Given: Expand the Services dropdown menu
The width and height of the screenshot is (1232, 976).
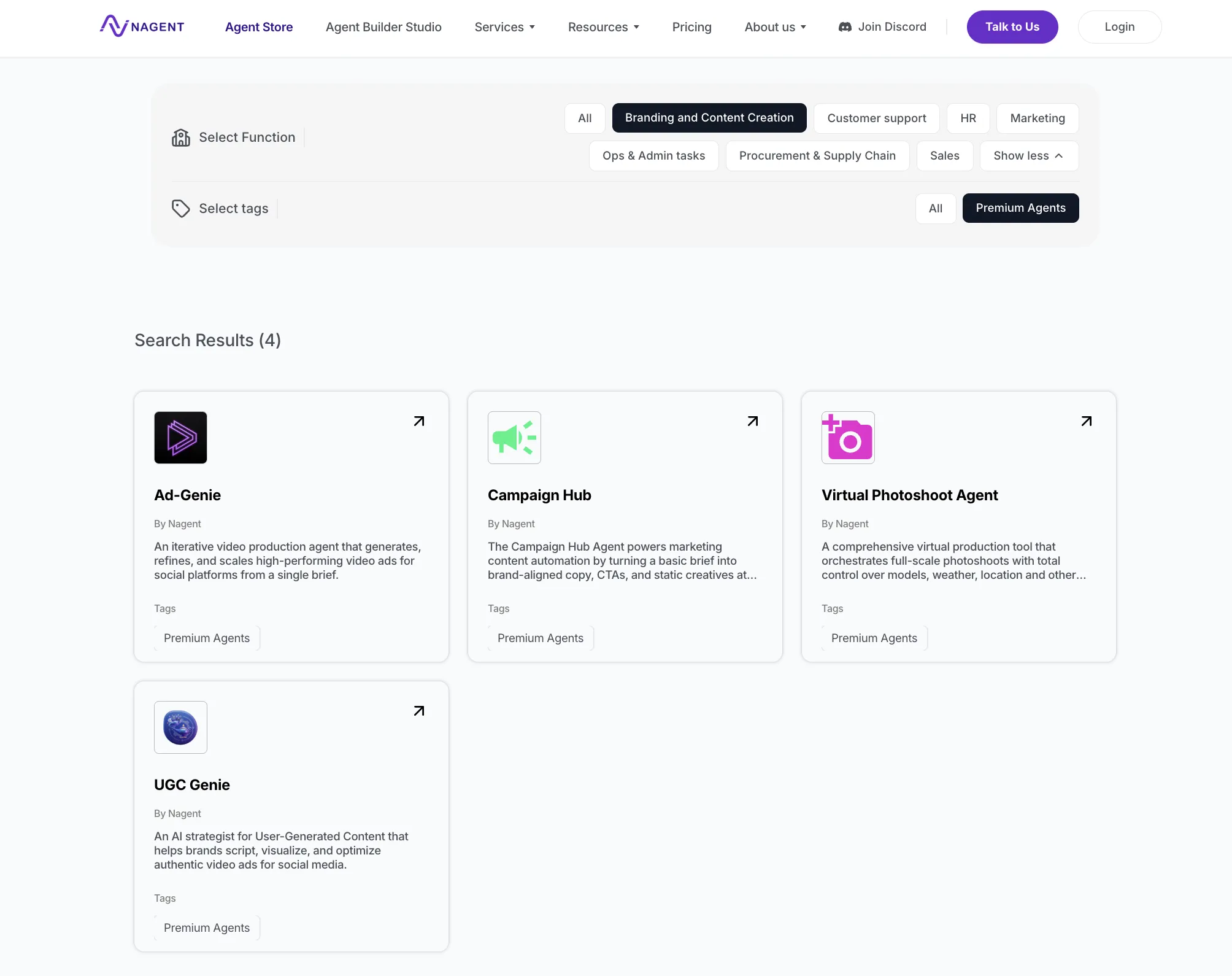Looking at the screenshot, I should pyautogui.click(x=504, y=27).
